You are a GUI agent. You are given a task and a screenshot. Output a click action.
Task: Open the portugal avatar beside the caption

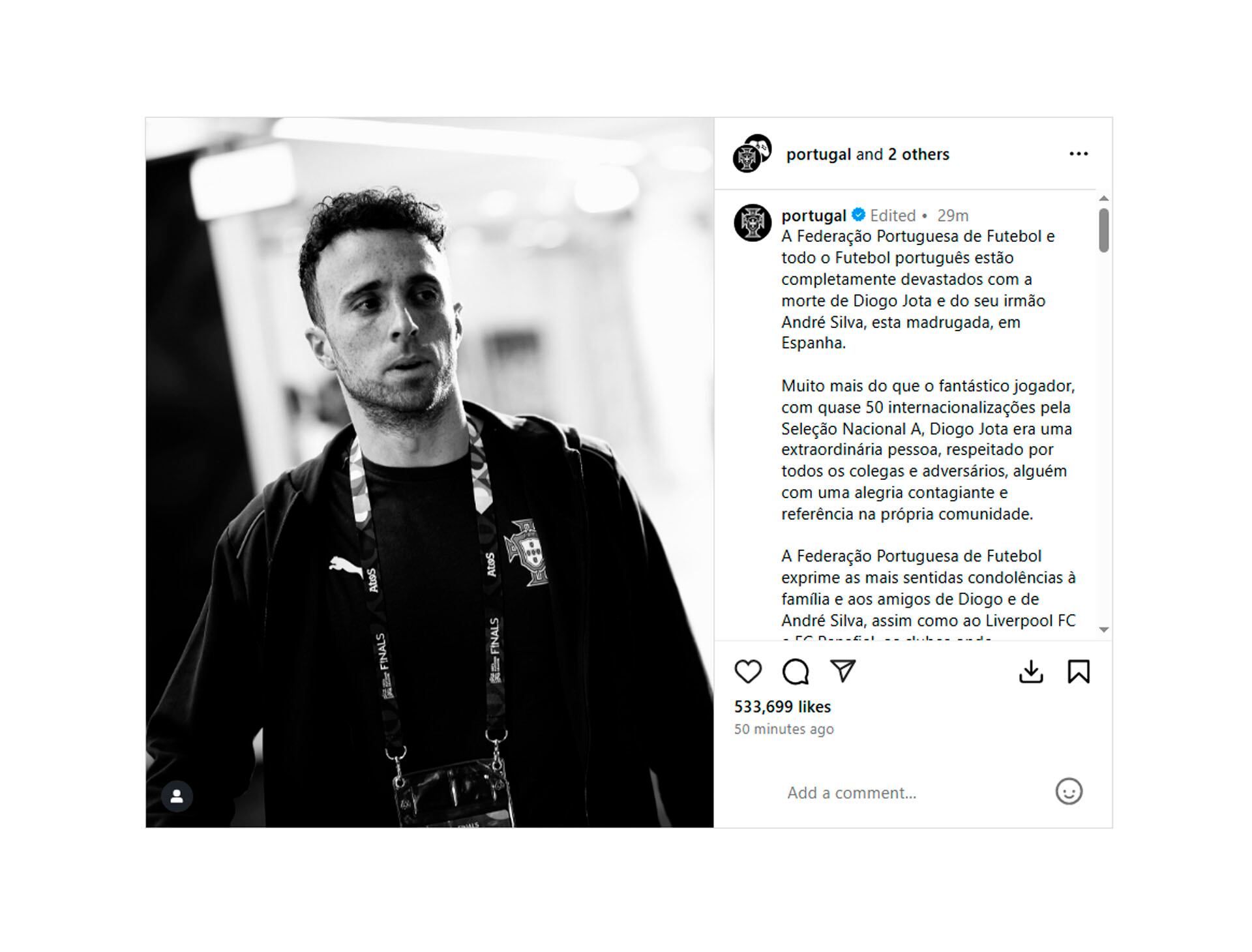753,223
